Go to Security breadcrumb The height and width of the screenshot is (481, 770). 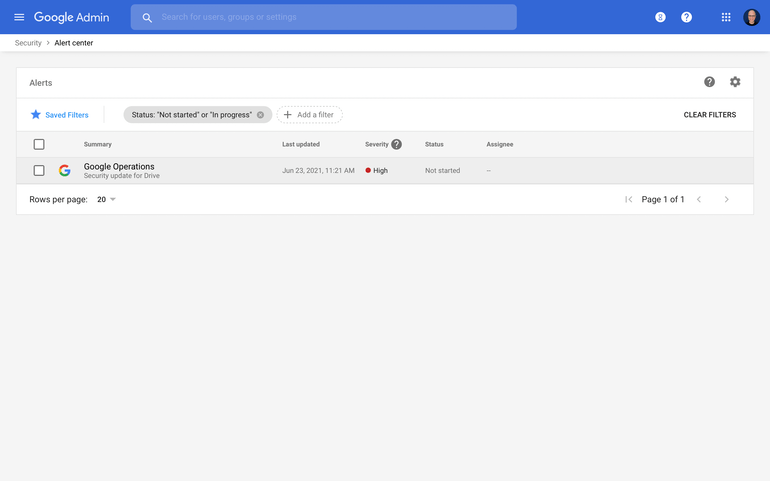(x=28, y=43)
